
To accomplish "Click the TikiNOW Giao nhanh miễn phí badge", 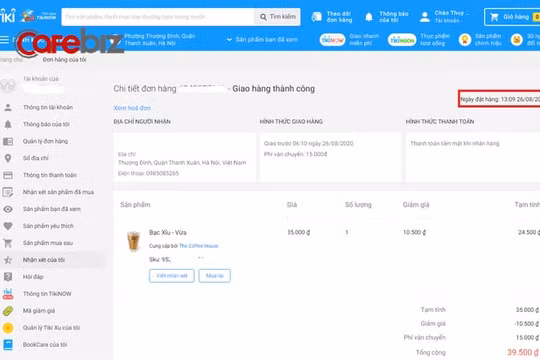I will coord(332,40).
